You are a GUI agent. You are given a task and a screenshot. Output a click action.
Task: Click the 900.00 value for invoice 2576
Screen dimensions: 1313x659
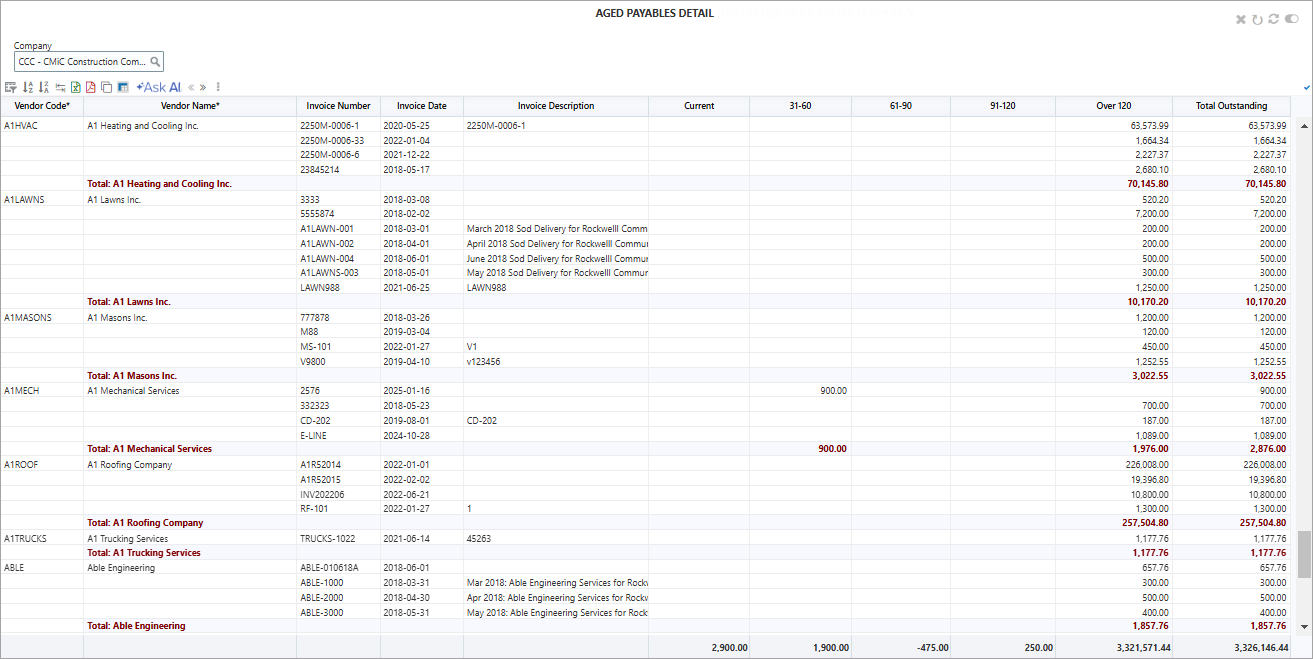833,391
